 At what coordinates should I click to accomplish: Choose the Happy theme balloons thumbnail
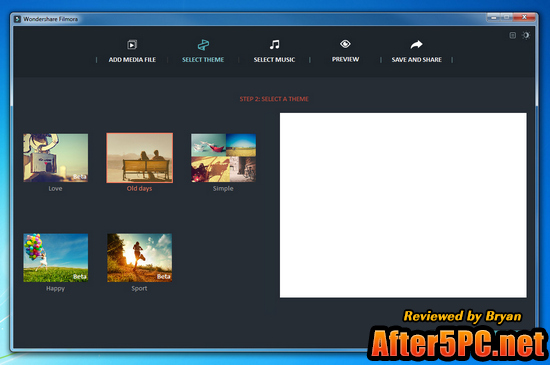tap(56, 258)
